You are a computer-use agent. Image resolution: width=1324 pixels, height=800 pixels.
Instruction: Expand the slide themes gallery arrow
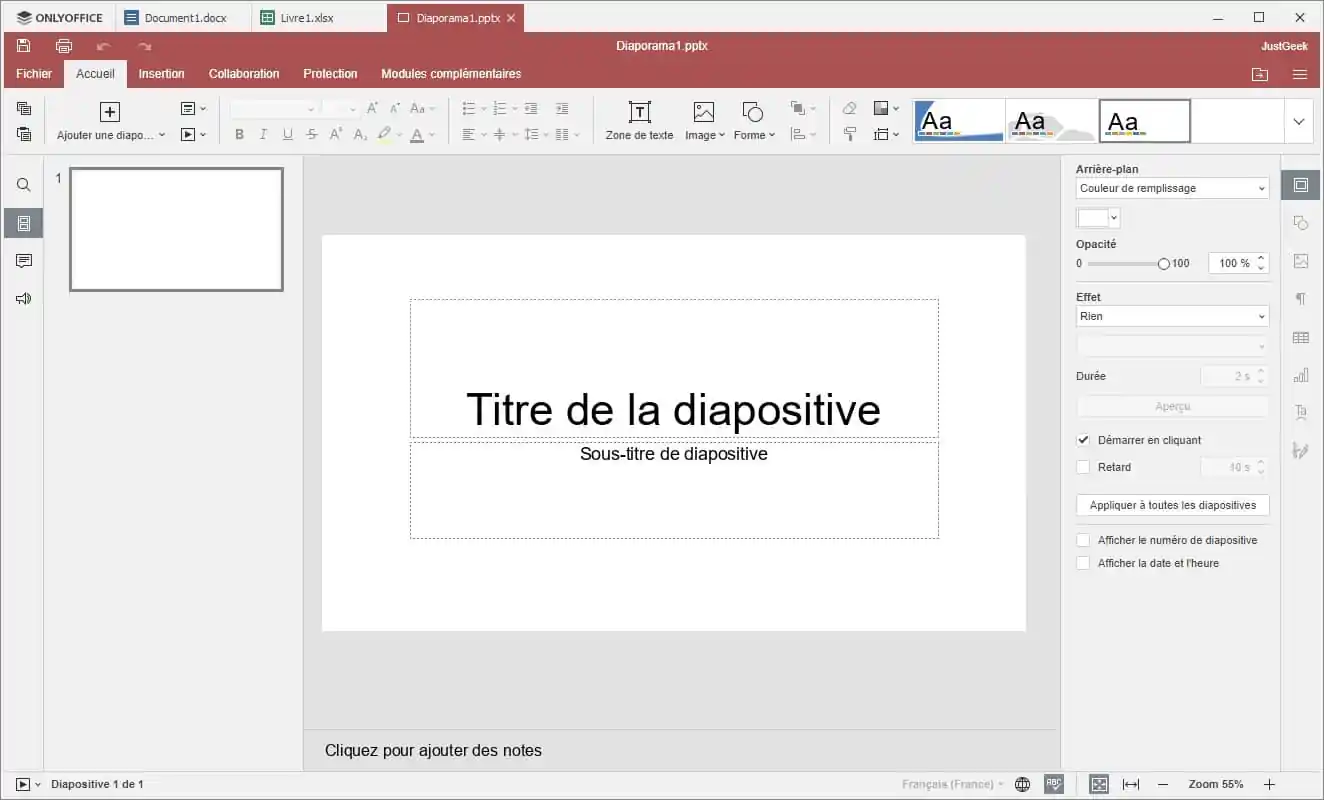[1299, 121]
